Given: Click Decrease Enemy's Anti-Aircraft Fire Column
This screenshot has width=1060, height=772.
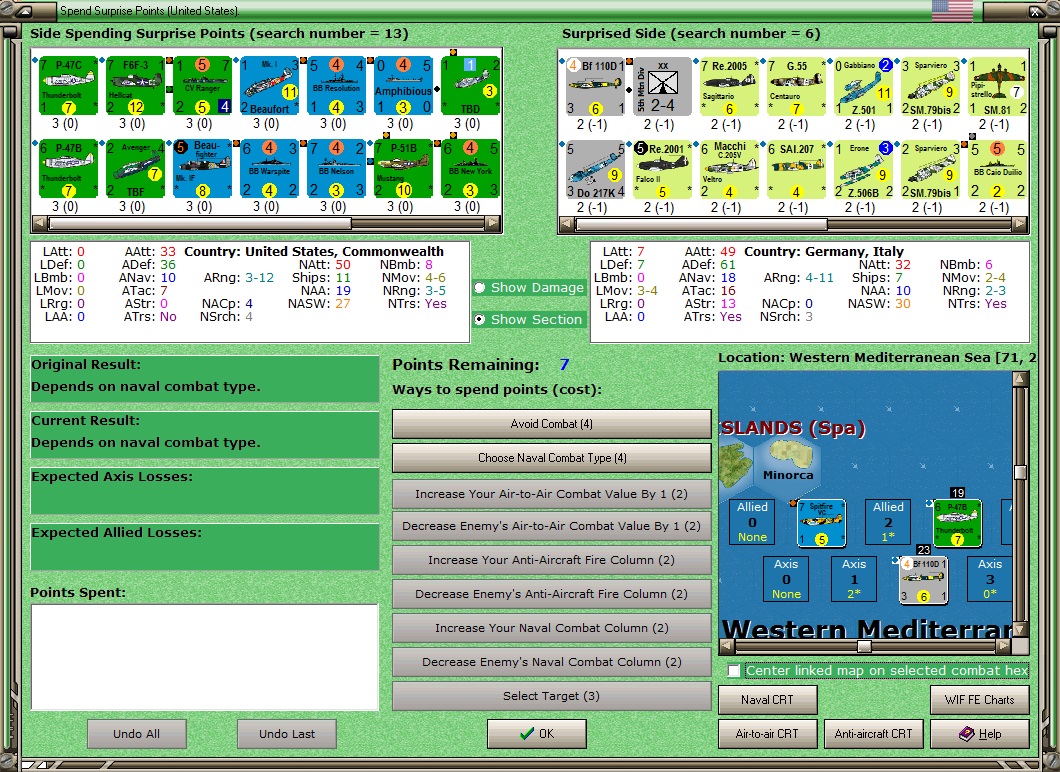Looking at the screenshot, I should (x=552, y=594).
